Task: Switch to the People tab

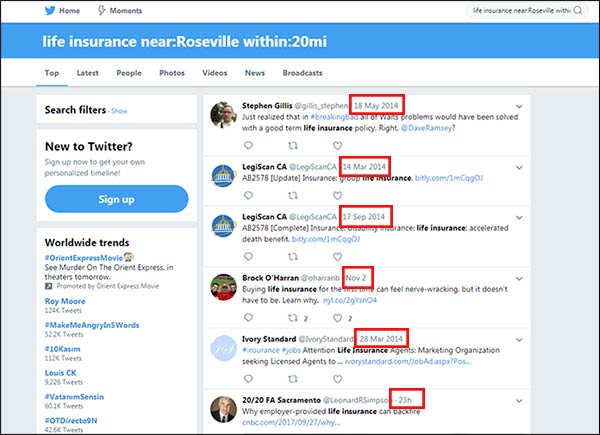Action: [129, 73]
